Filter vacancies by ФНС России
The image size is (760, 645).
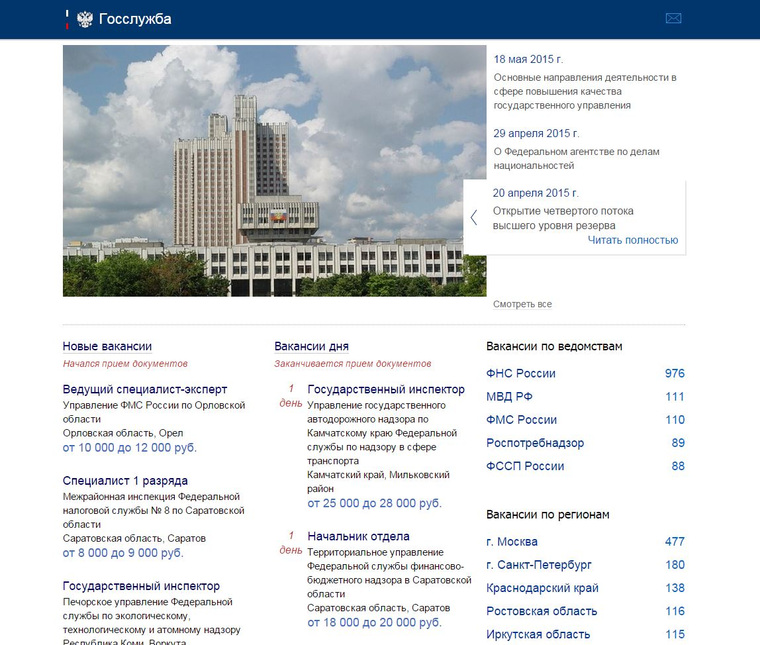pyautogui.click(x=521, y=373)
